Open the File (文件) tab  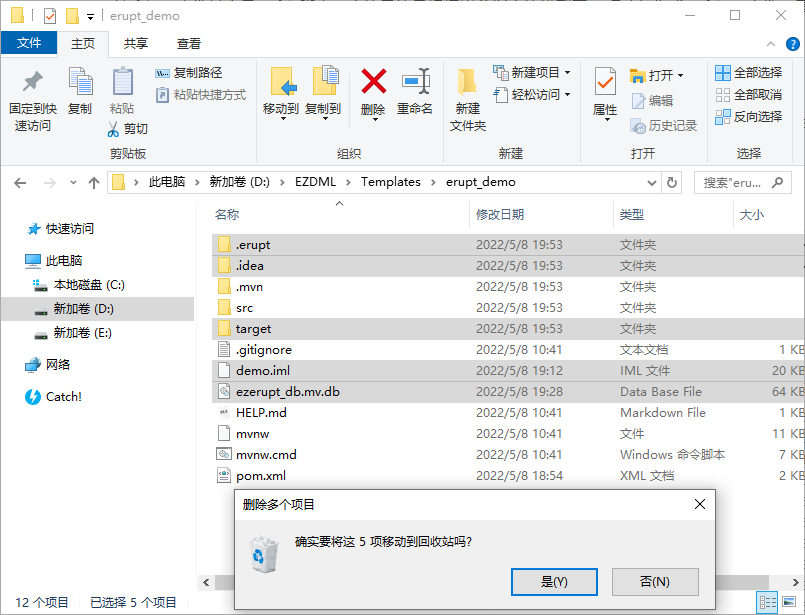pyautogui.click(x=29, y=43)
